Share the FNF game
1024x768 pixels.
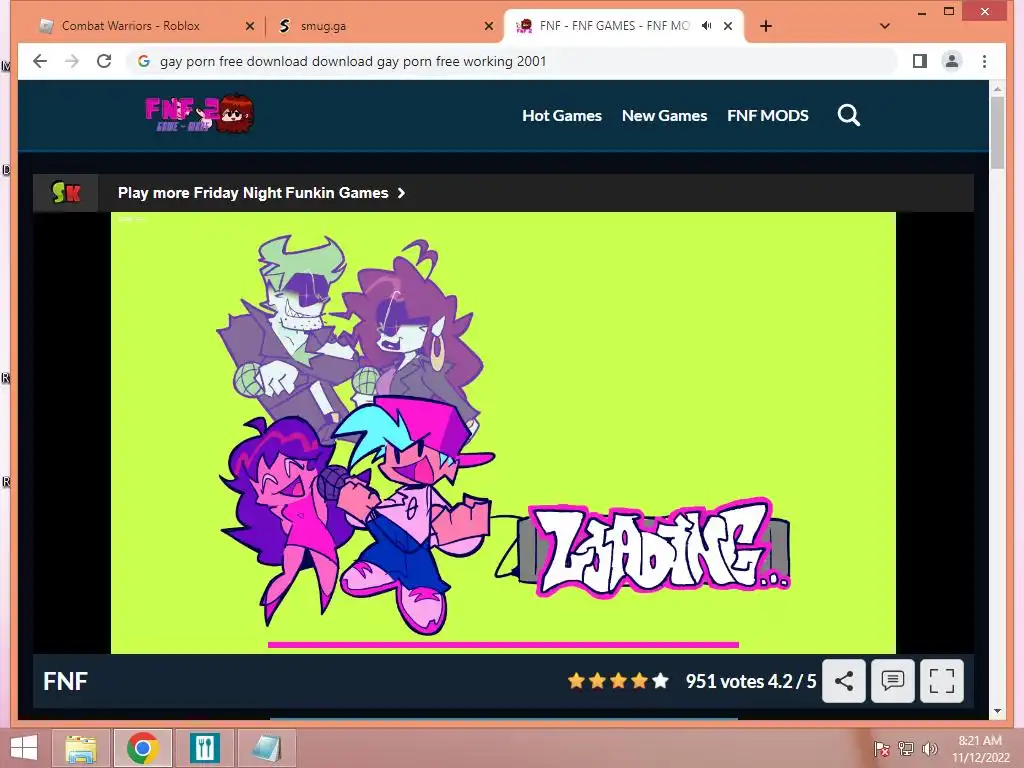click(x=844, y=681)
